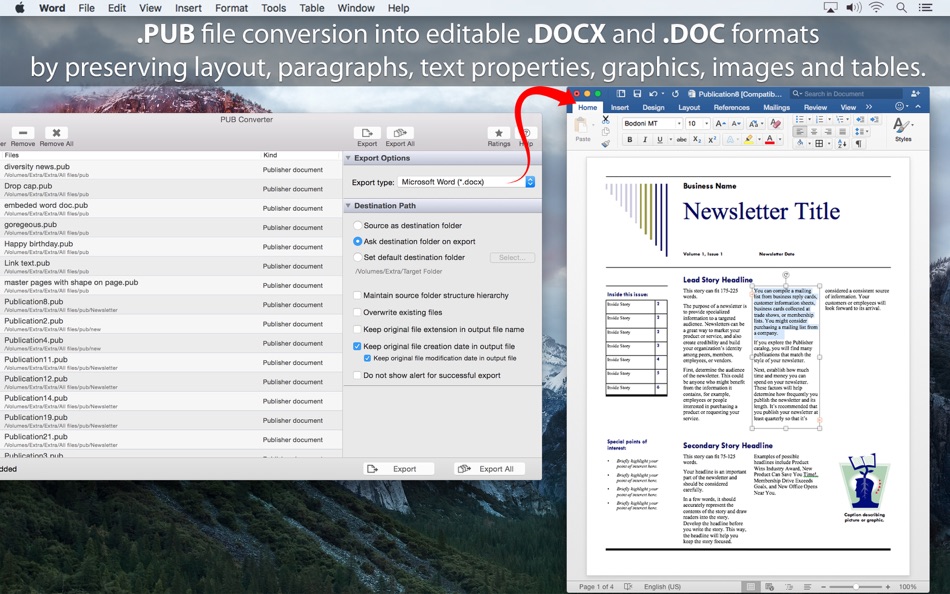Decrease font size with the smaller A icon

(736, 124)
